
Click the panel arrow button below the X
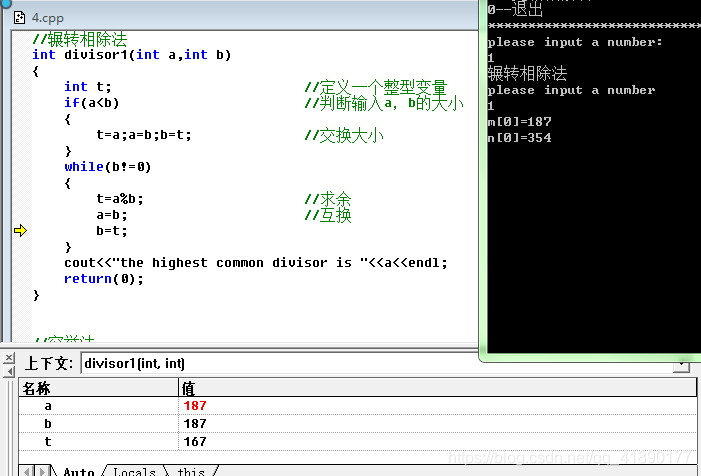coord(8,371)
